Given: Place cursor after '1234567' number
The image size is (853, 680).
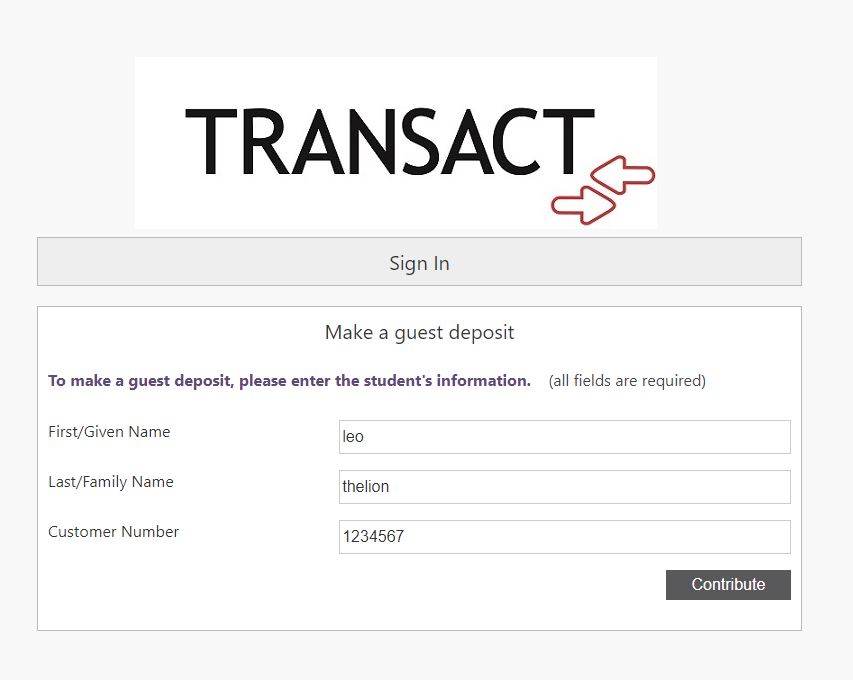Looking at the screenshot, I should [x=405, y=537].
